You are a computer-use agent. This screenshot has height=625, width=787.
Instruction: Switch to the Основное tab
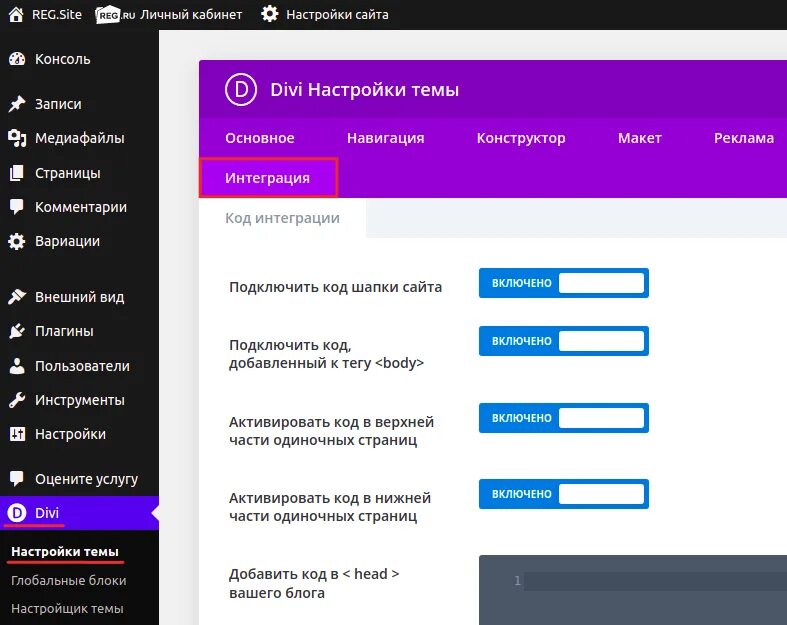[259, 138]
